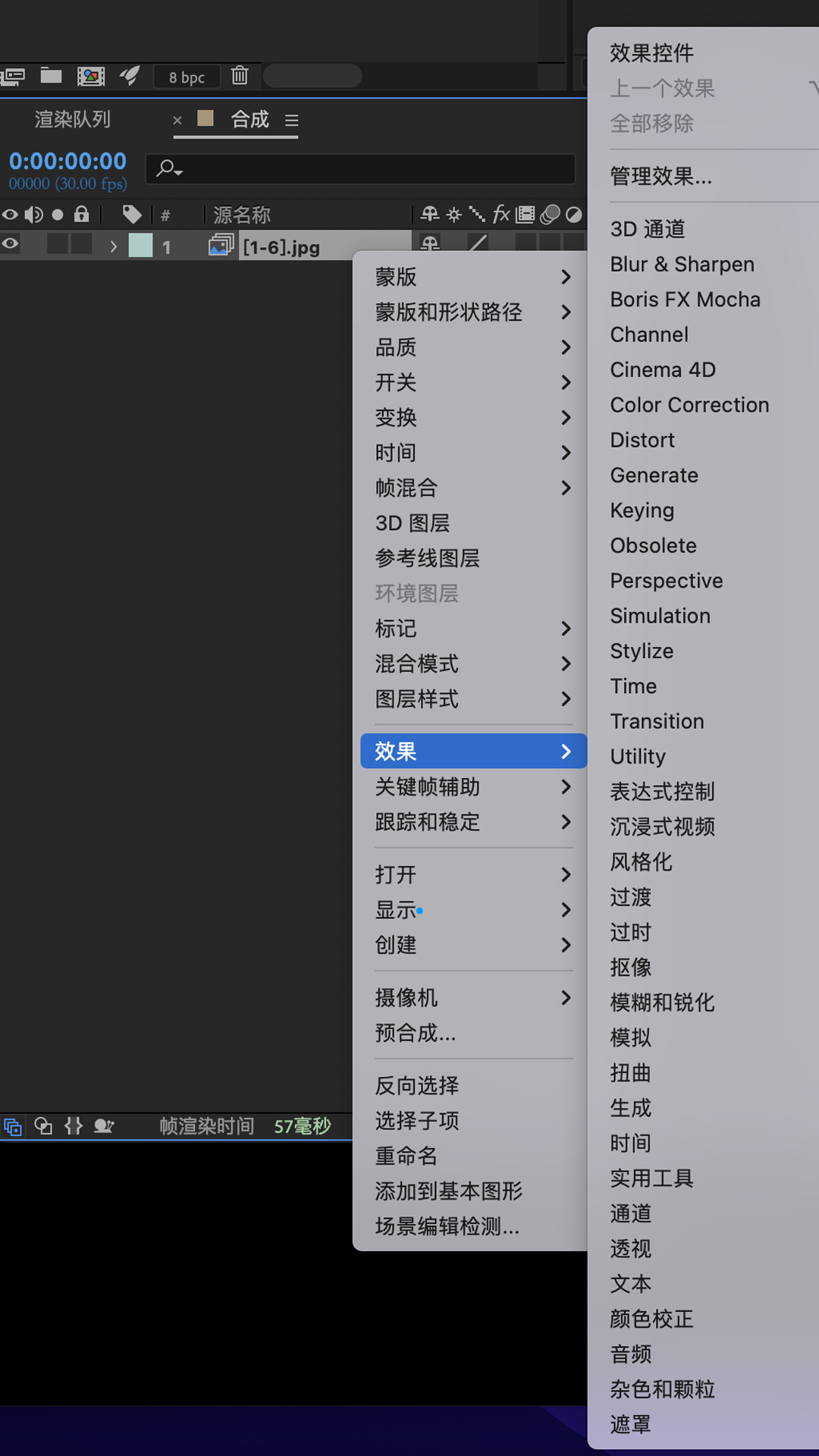Click the trash delete icon

[240, 75]
